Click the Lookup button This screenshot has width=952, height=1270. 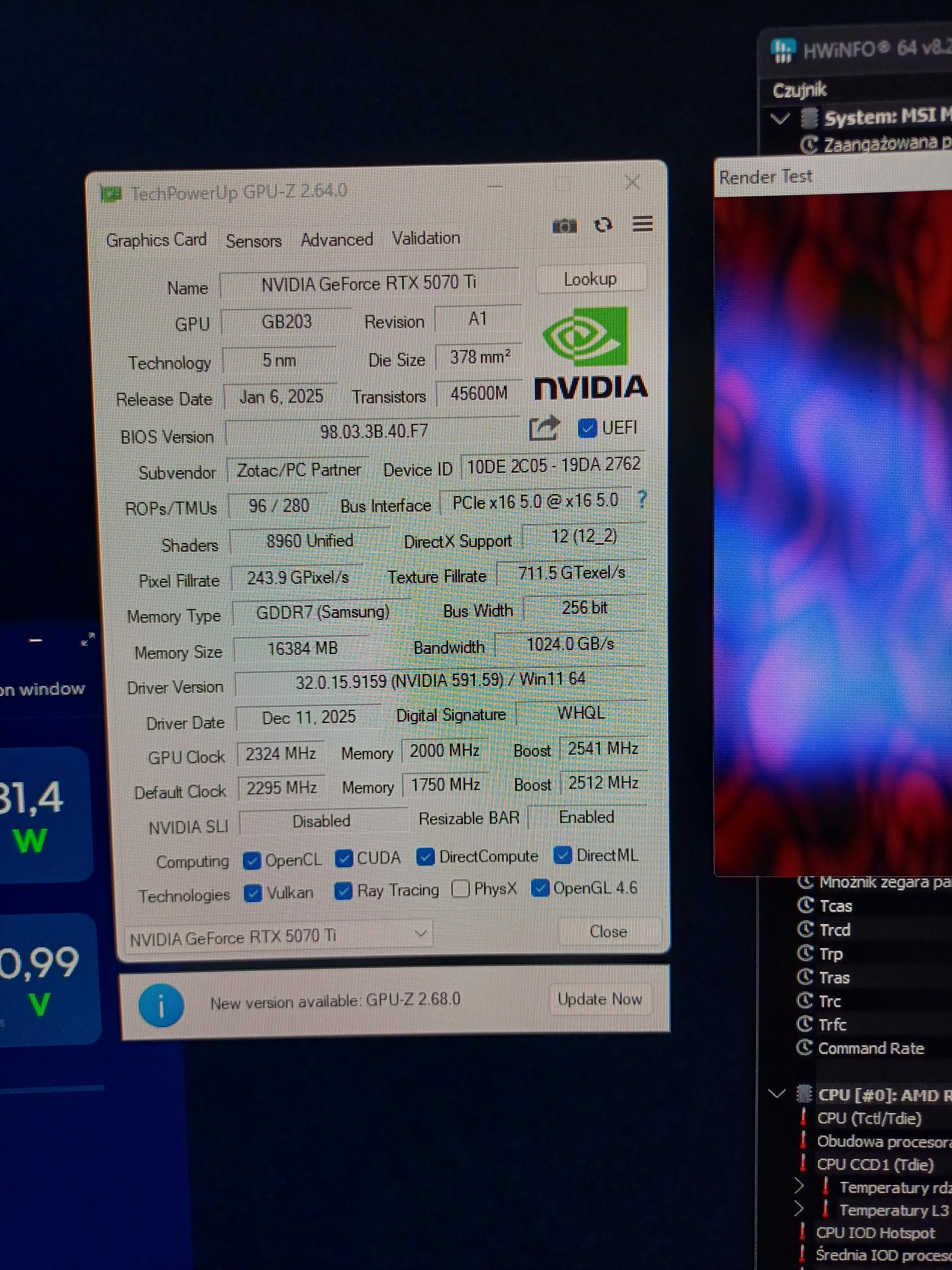[x=591, y=280]
